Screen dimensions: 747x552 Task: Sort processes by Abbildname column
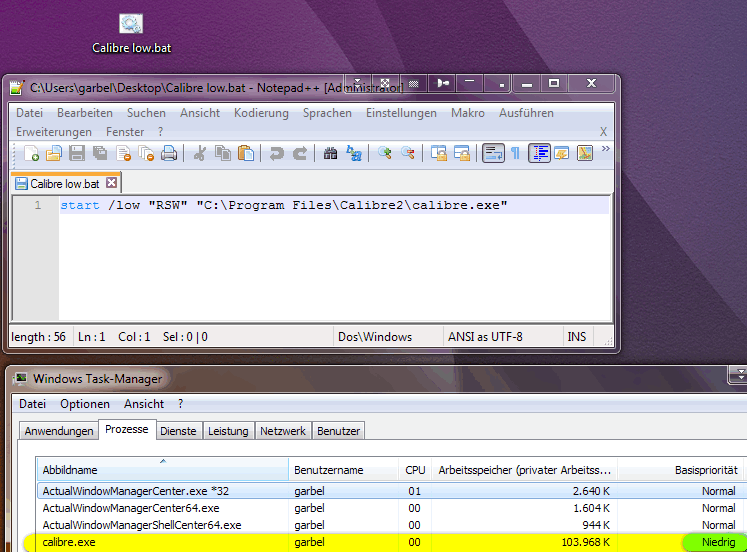click(x=162, y=470)
